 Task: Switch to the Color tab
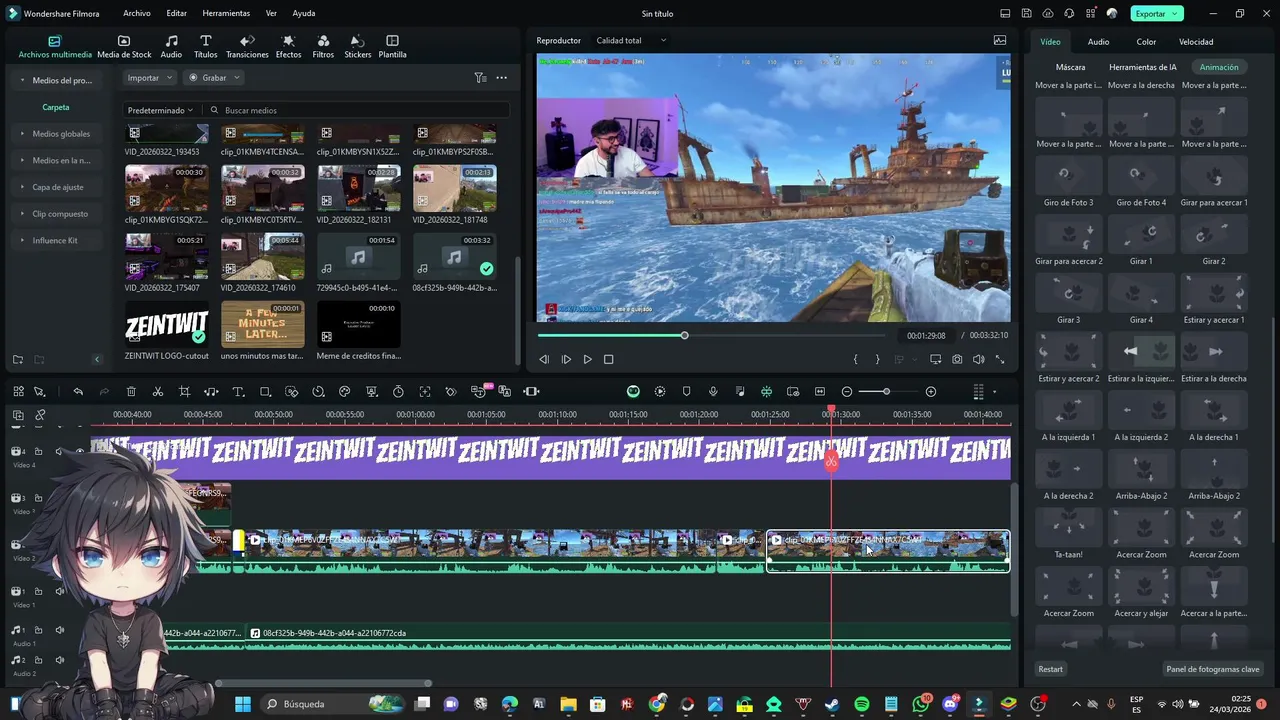(1146, 42)
